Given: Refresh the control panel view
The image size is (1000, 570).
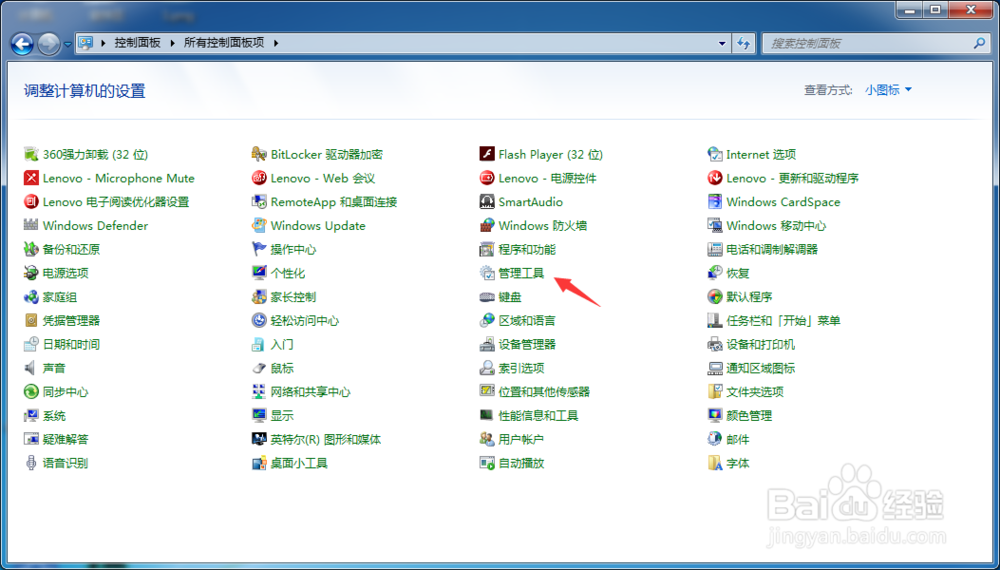Looking at the screenshot, I should click(x=744, y=43).
